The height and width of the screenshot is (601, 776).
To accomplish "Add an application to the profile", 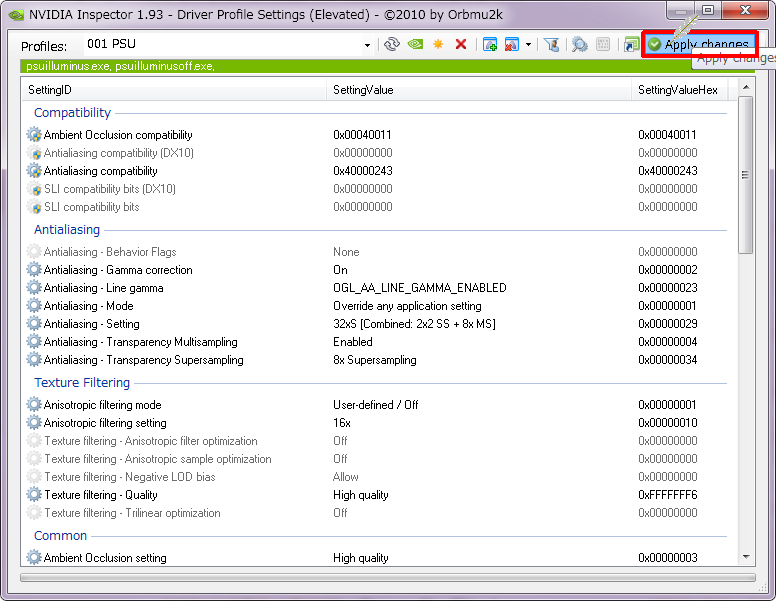I will 489,45.
